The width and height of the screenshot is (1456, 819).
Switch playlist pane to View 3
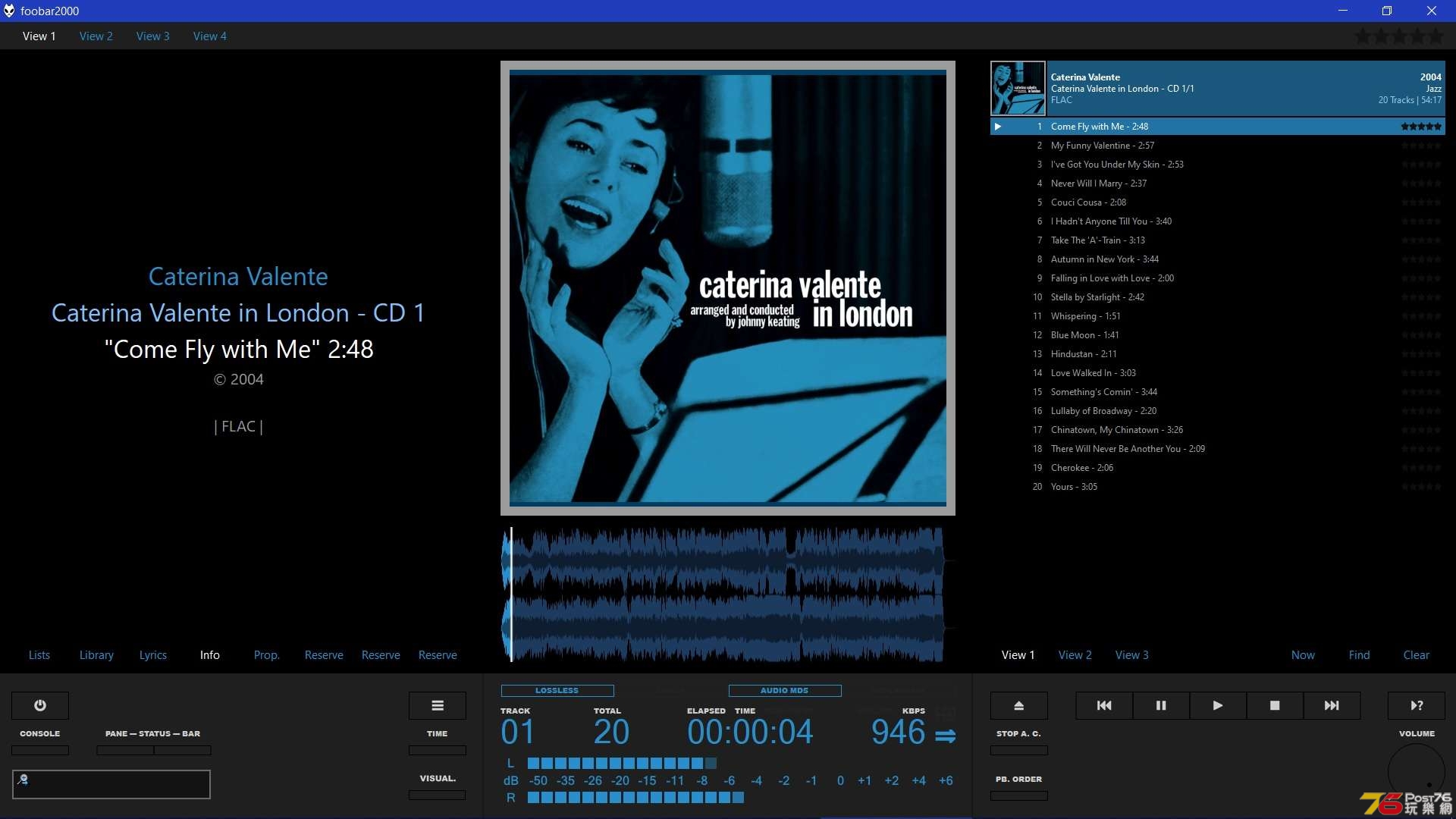1132,654
